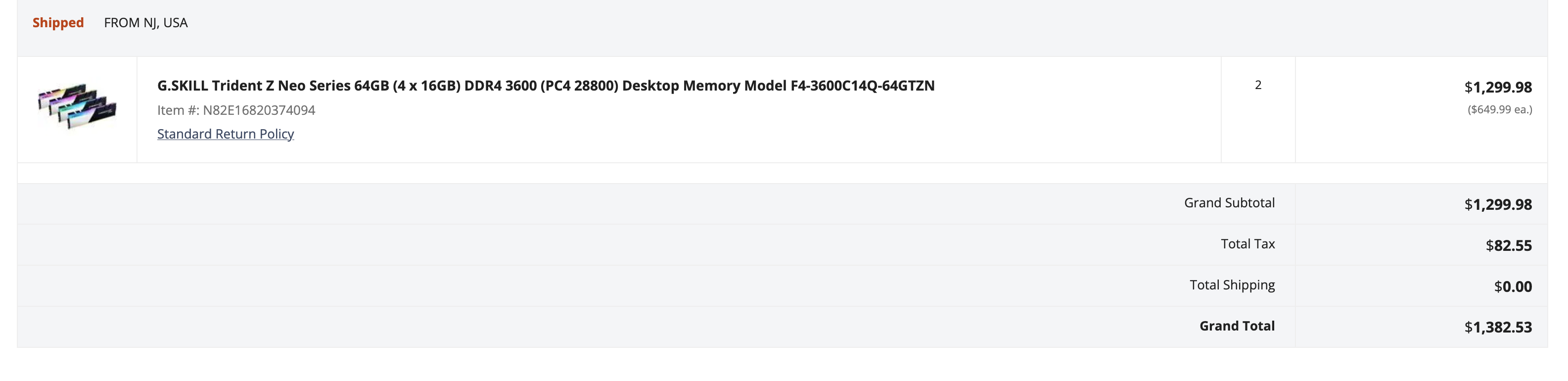Click the Grand Total label
The height and width of the screenshot is (381, 1568).
[x=1236, y=326]
